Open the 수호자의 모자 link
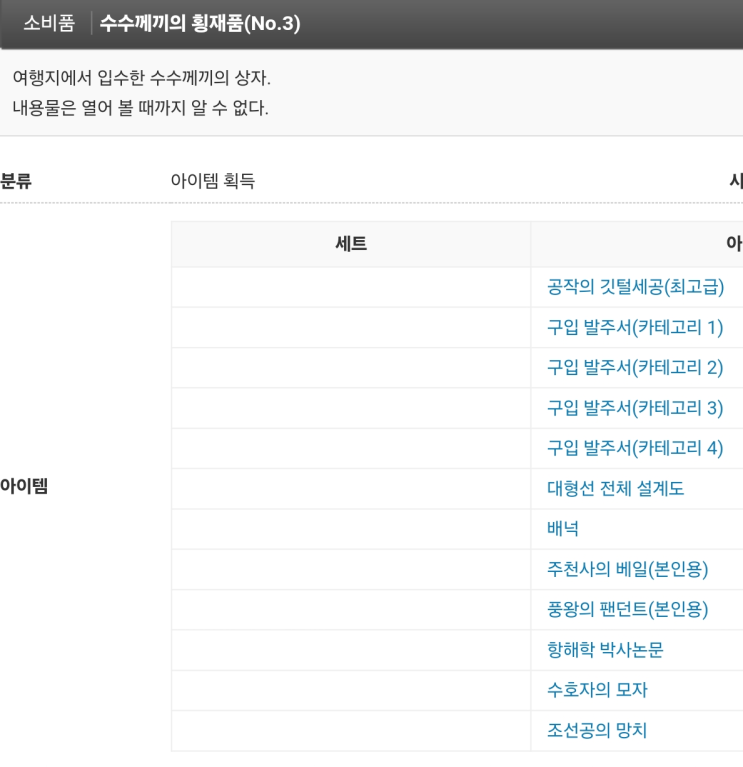743x767 pixels. tap(597, 690)
